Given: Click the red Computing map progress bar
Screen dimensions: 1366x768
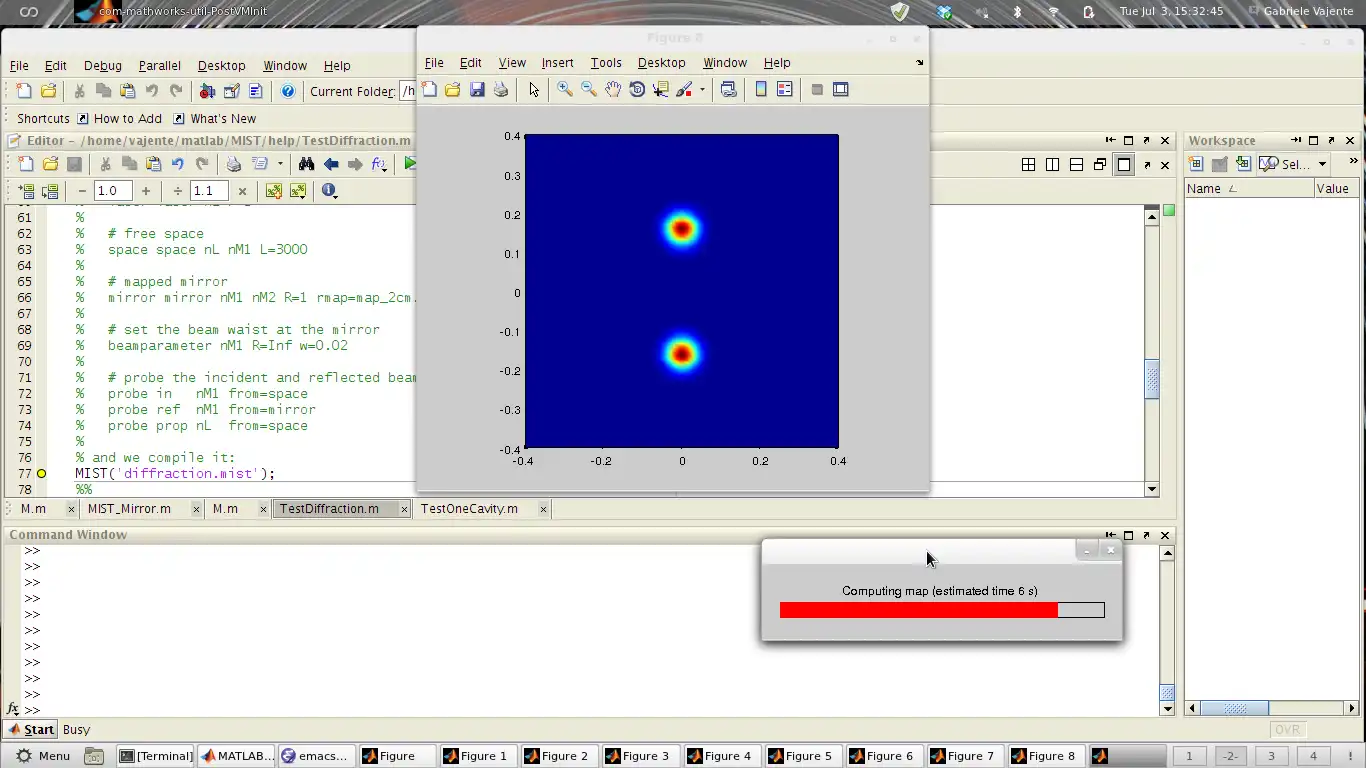Looking at the screenshot, I should point(918,610).
